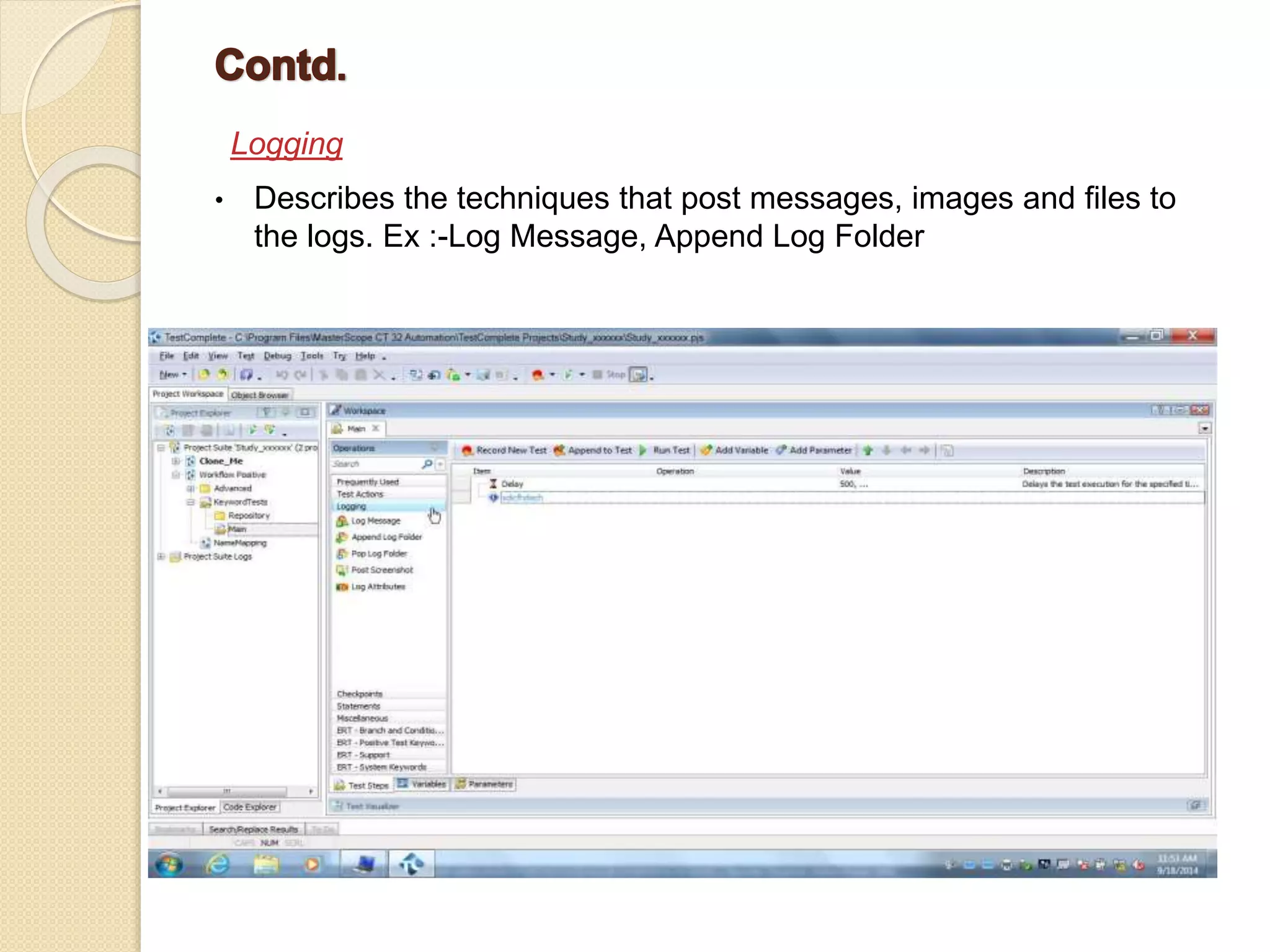Screen dimensions: 1270x952
Task: Click the red record icon in main toolbar
Action: 538,374
